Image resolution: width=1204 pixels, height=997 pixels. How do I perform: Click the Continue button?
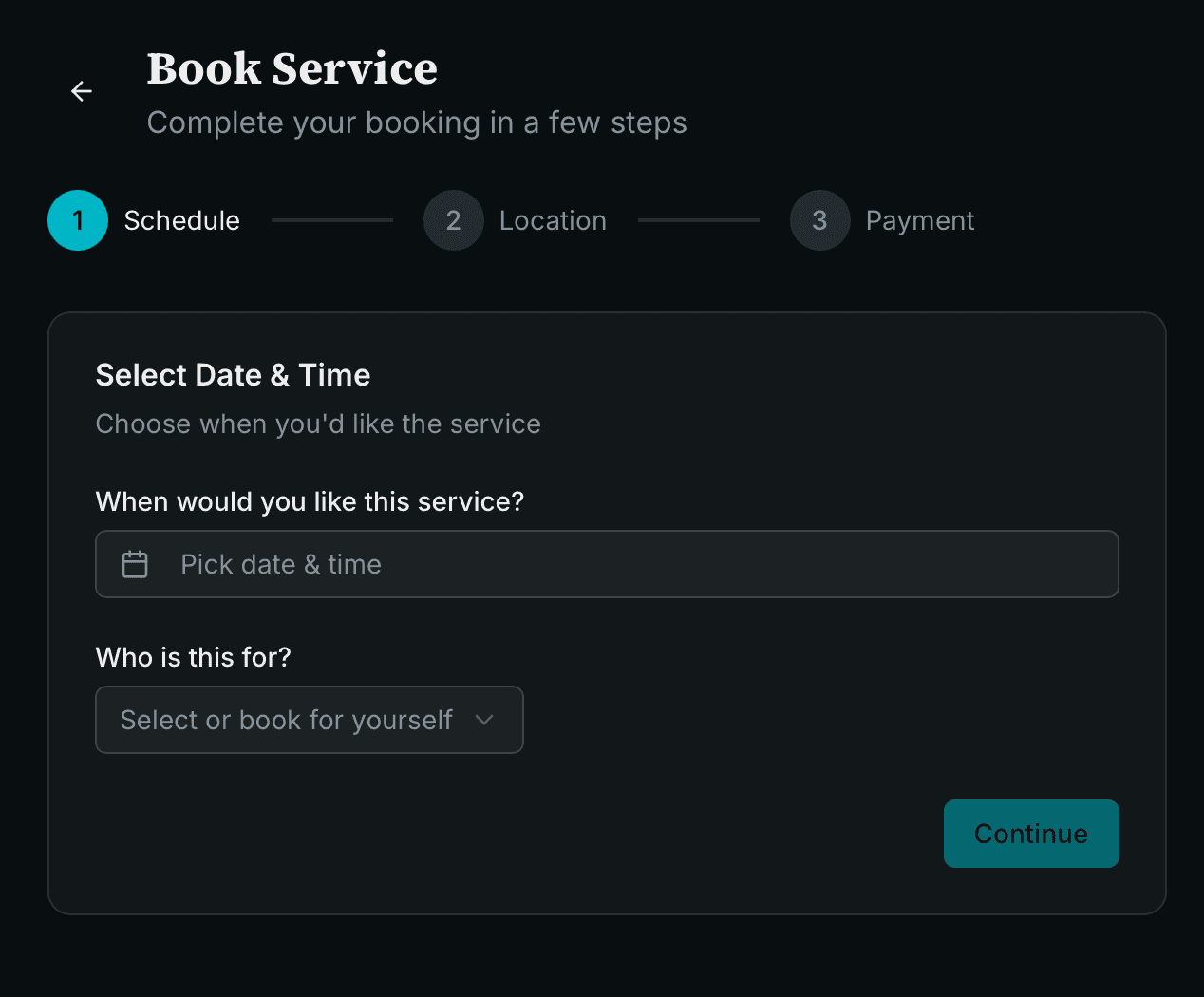tap(1031, 834)
